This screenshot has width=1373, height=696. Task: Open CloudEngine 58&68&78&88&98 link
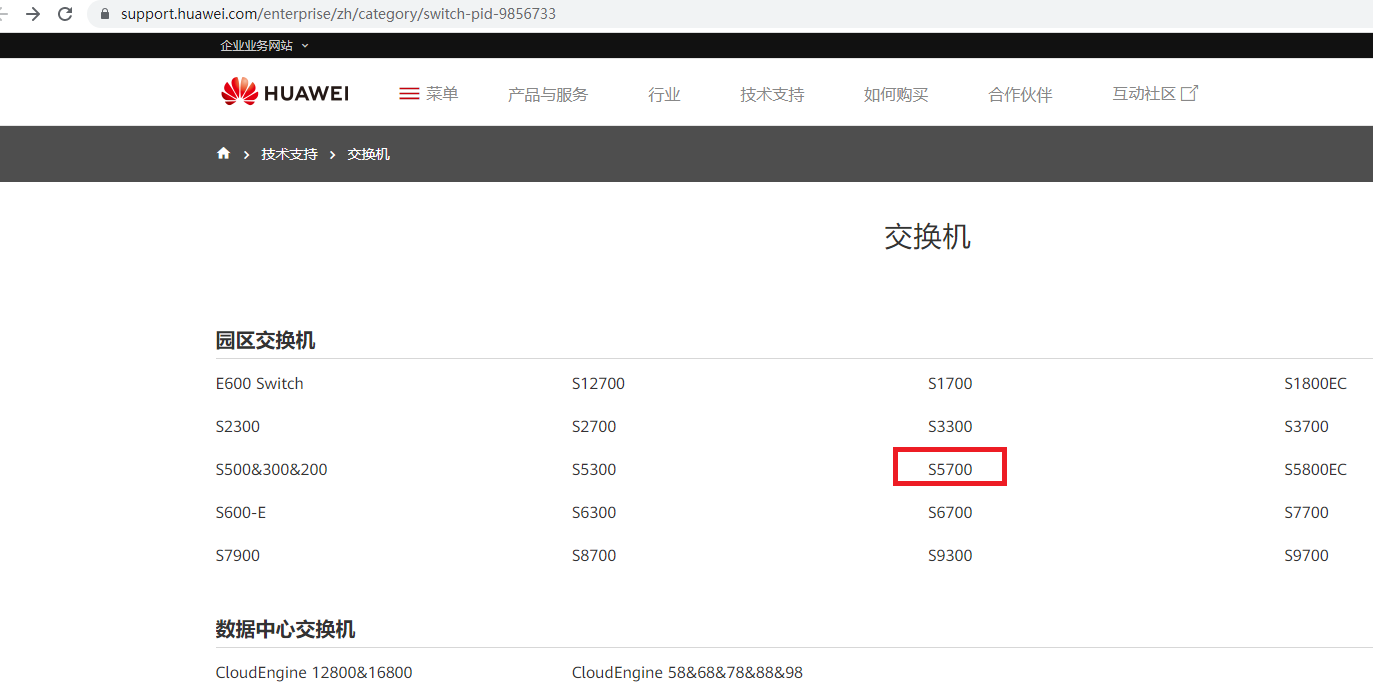tap(687, 672)
